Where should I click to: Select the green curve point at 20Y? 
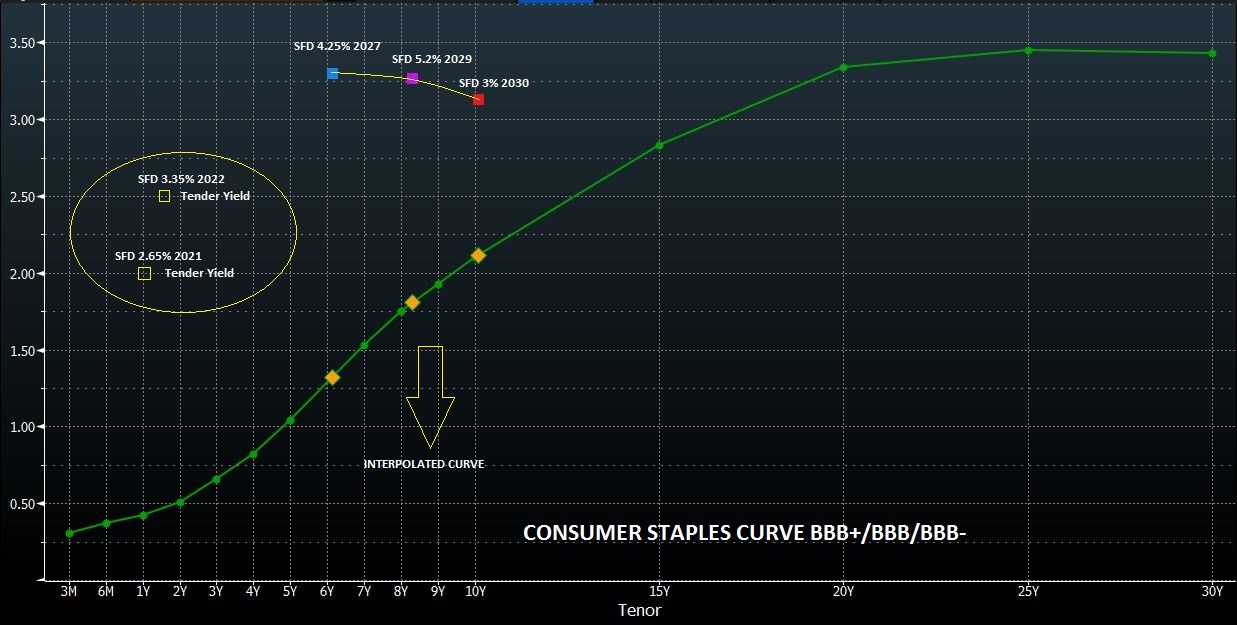(x=843, y=67)
